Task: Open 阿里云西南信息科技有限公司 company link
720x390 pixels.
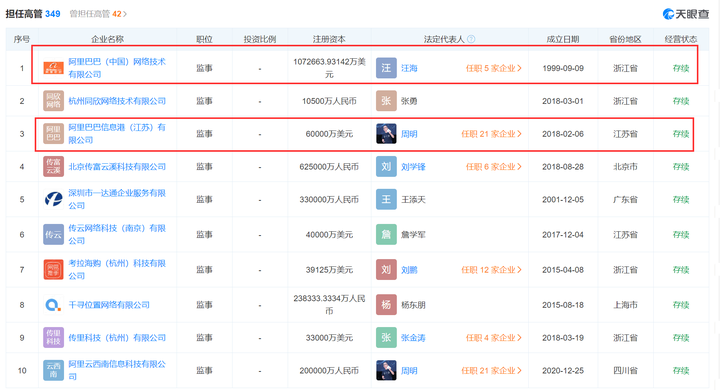Action: (x=117, y=370)
